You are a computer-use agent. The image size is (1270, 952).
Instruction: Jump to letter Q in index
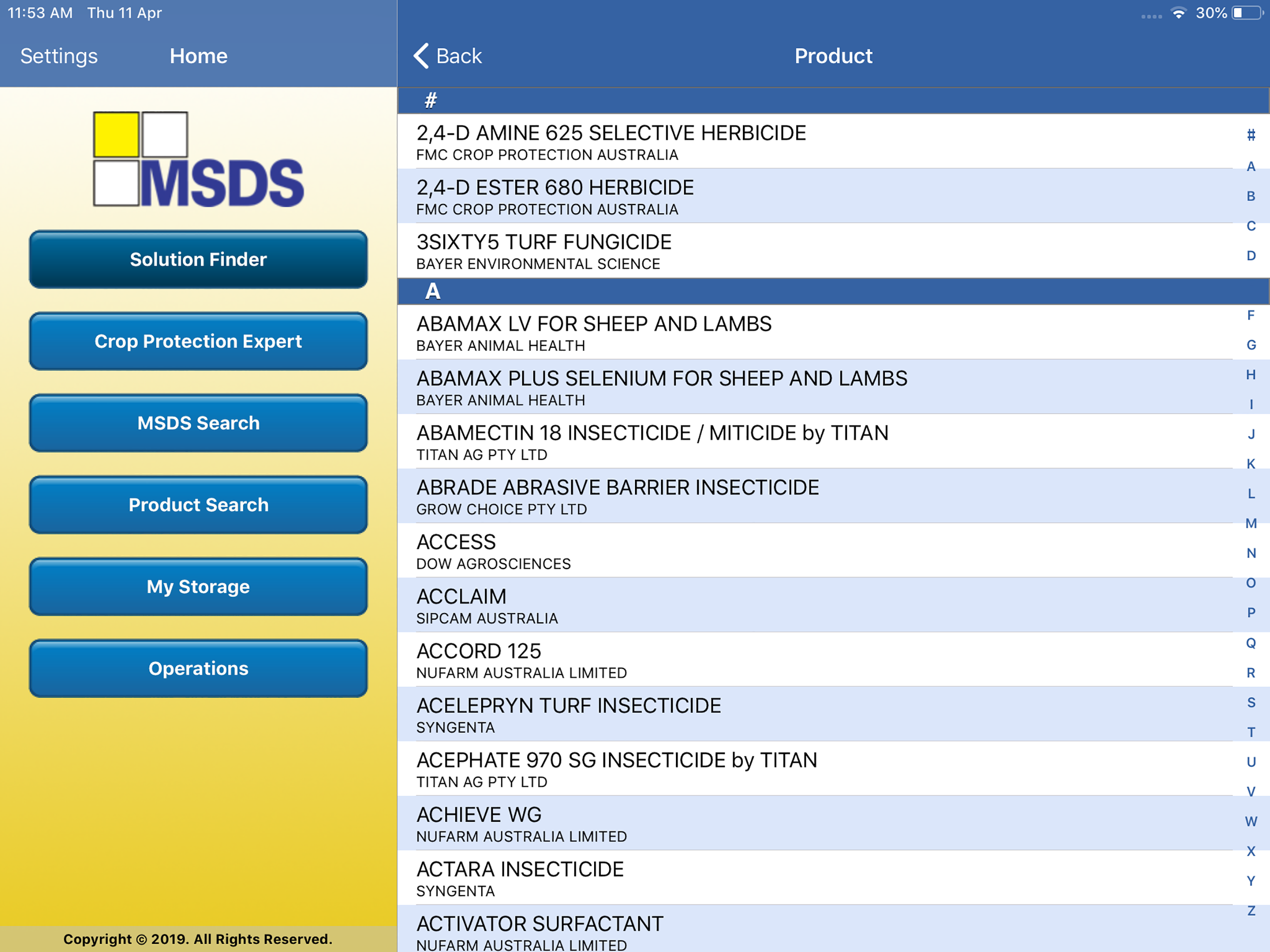point(1251,643)
